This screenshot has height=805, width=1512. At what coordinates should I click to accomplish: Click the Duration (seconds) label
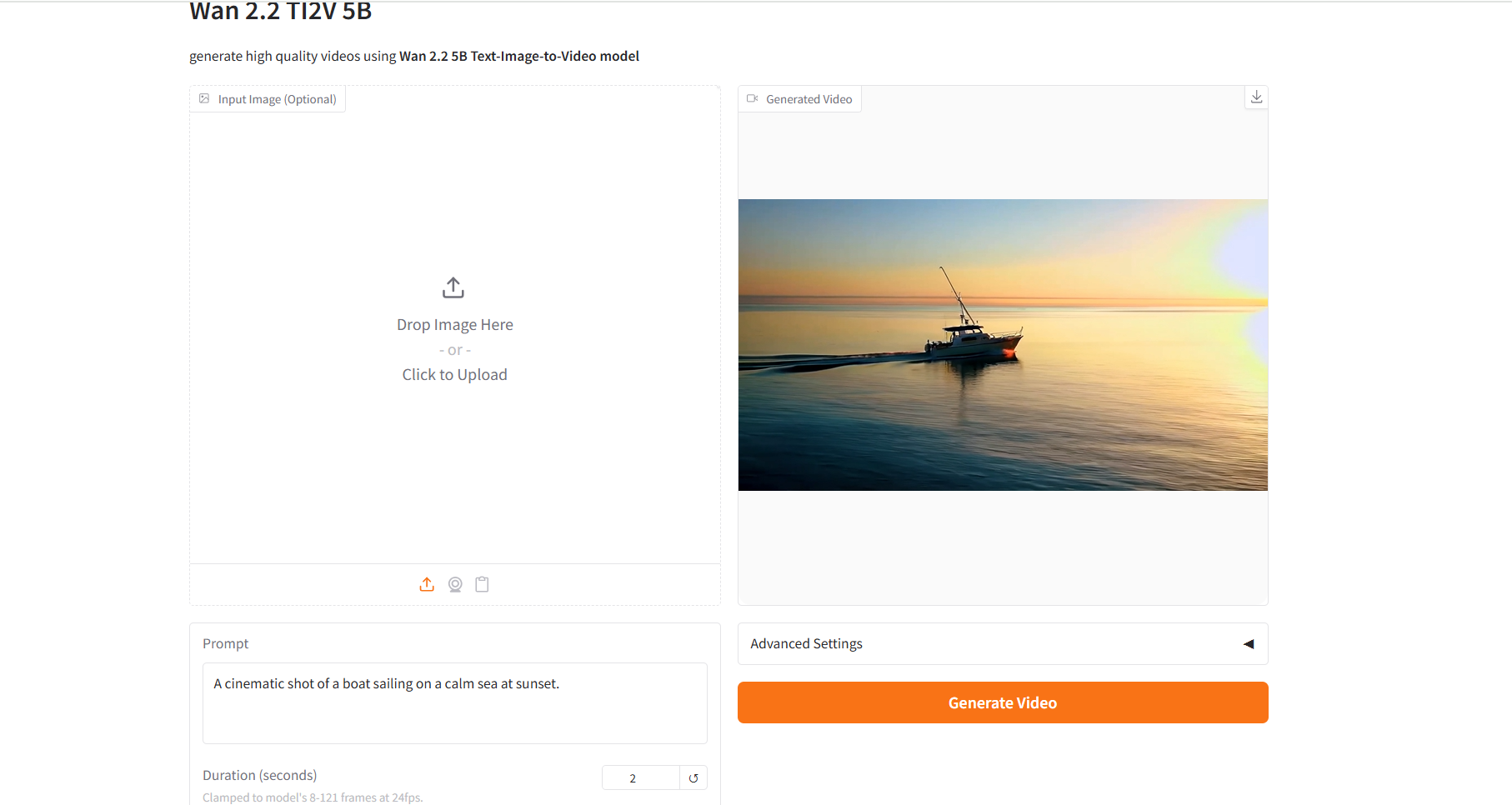(x=259, y=775)
